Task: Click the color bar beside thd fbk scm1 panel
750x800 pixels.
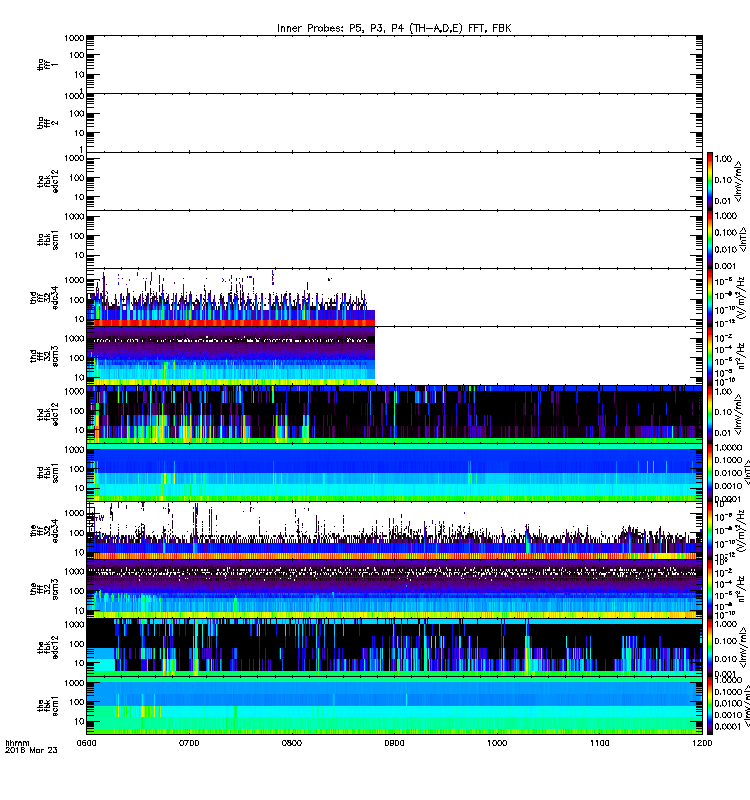Action: coord(710,472)
